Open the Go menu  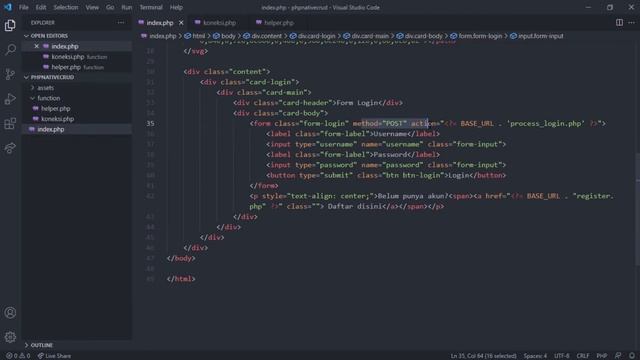tap(110, 7)
